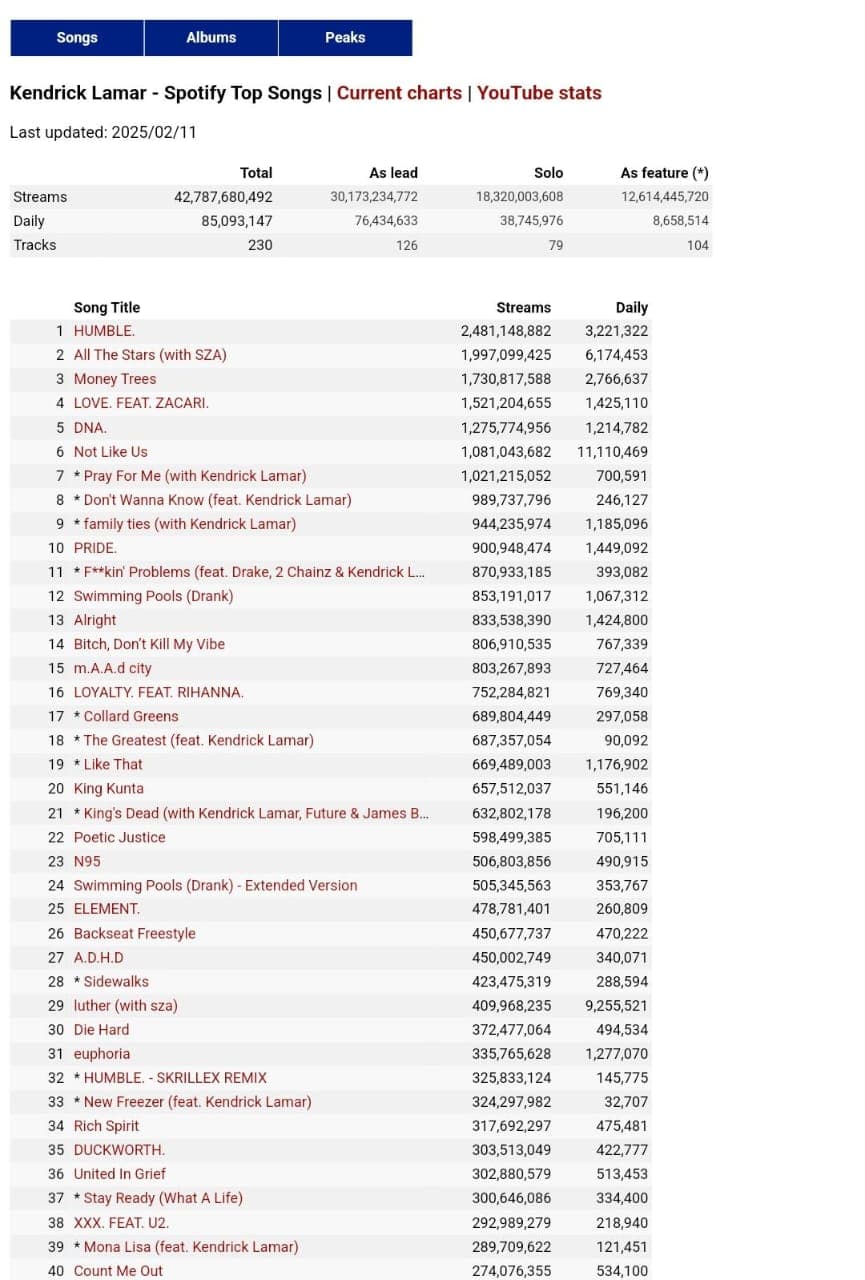Open the Money Trees song page
865x1280 pixels.
[x=115, y=379]
